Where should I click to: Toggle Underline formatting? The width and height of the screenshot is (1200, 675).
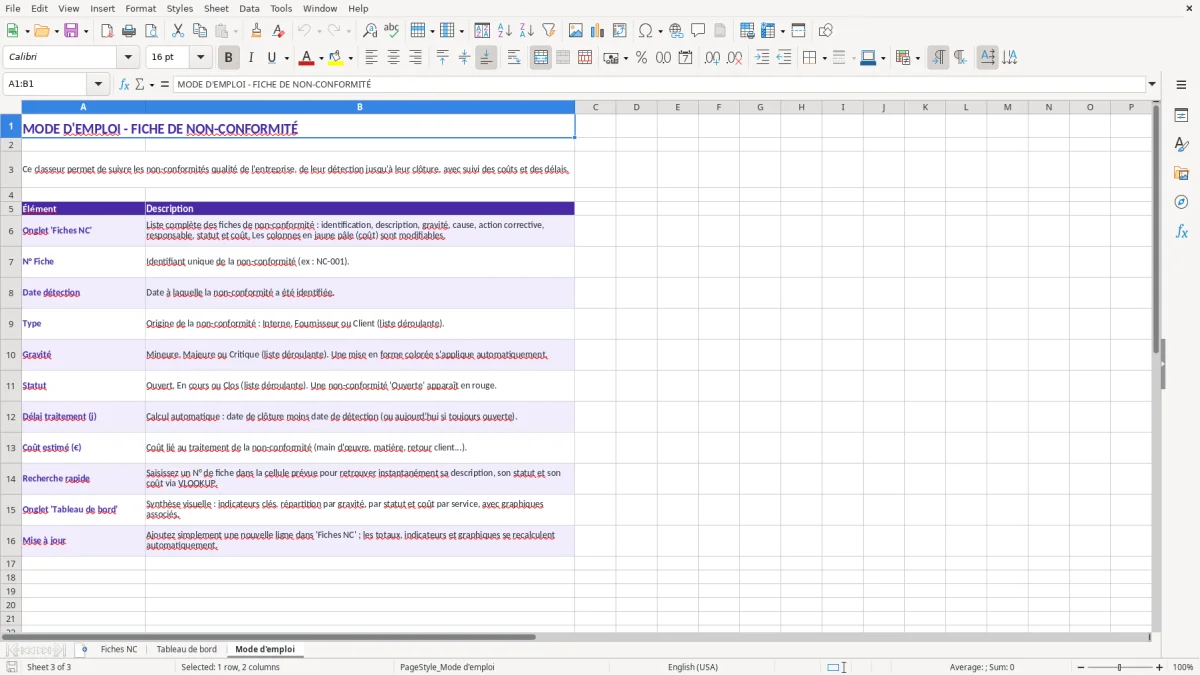(x=272, y=58)
